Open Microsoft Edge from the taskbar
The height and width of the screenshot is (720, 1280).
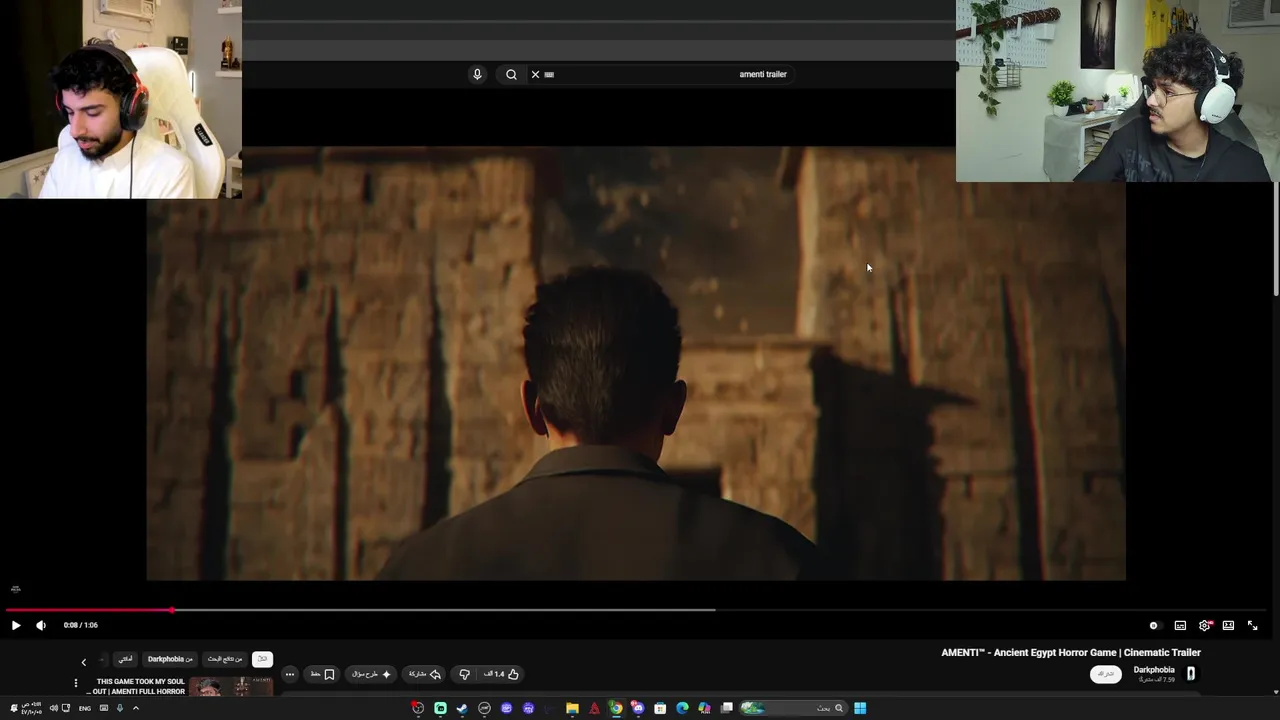(682, 708)
